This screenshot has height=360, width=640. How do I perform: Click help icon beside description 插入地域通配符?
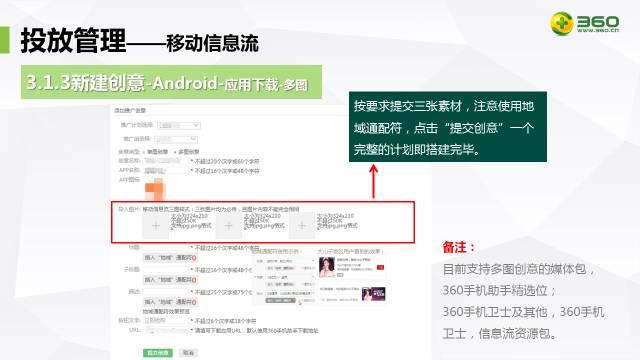coord(194,302)
